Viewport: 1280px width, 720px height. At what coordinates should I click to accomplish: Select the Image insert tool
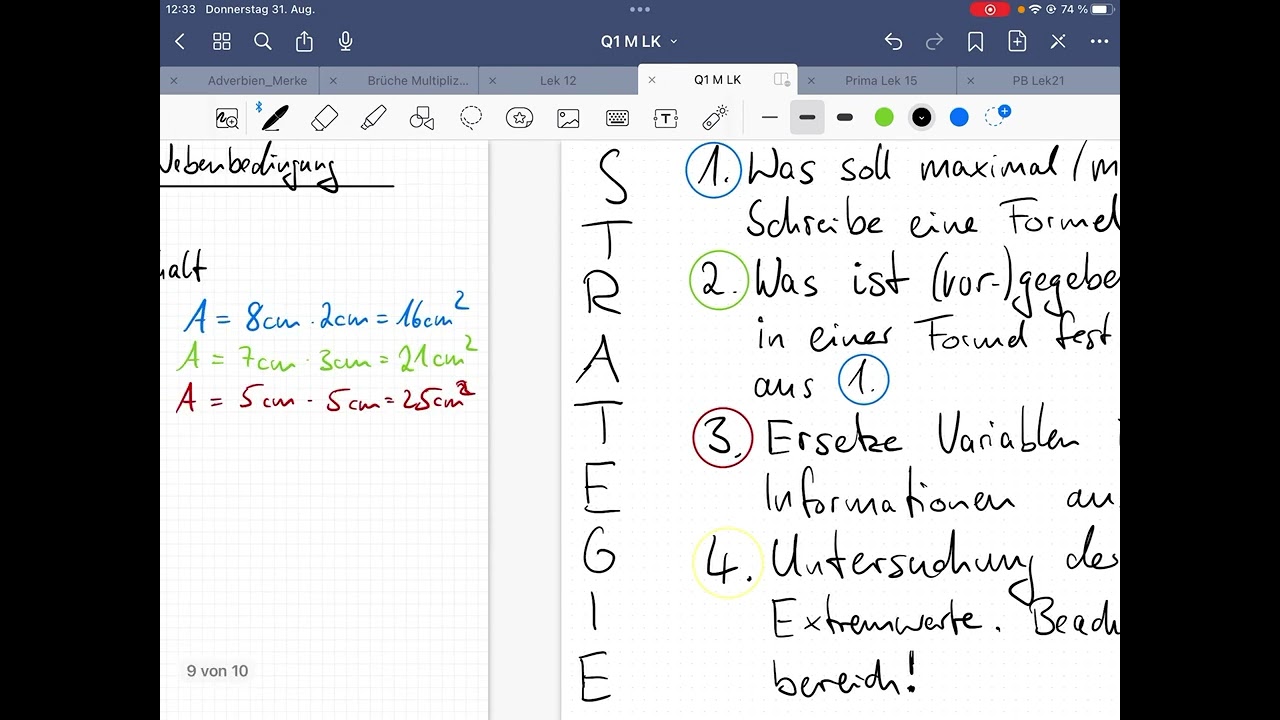point(568,118)
